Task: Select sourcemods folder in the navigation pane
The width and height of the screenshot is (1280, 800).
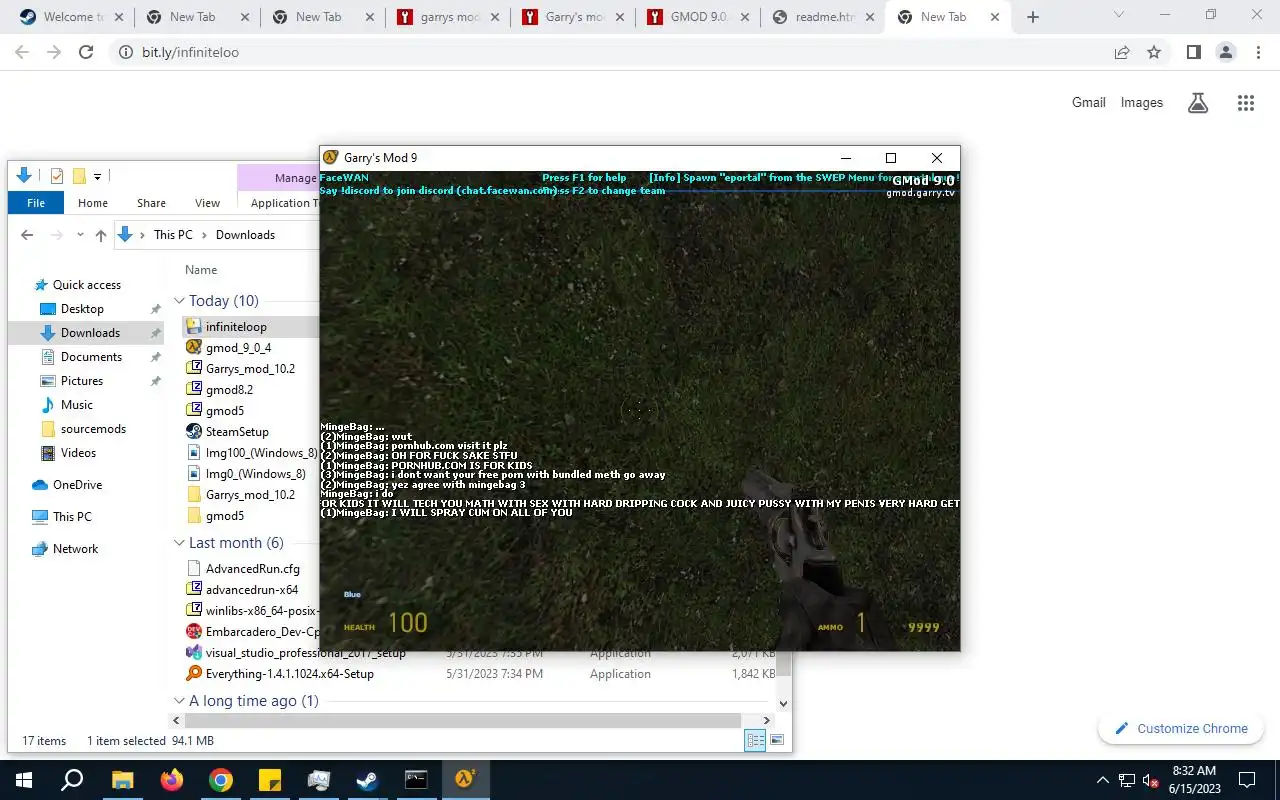Action: (x=93, y=429)
